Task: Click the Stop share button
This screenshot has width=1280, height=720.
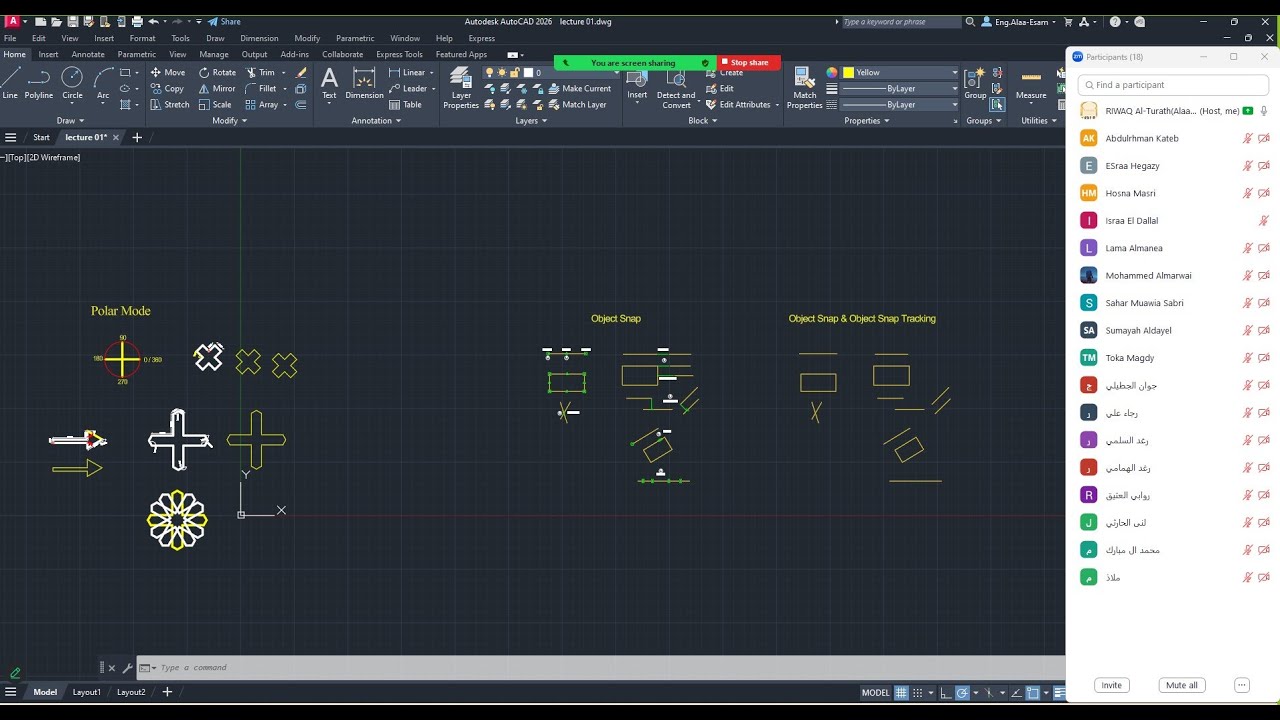Action: tap(748, 62)
